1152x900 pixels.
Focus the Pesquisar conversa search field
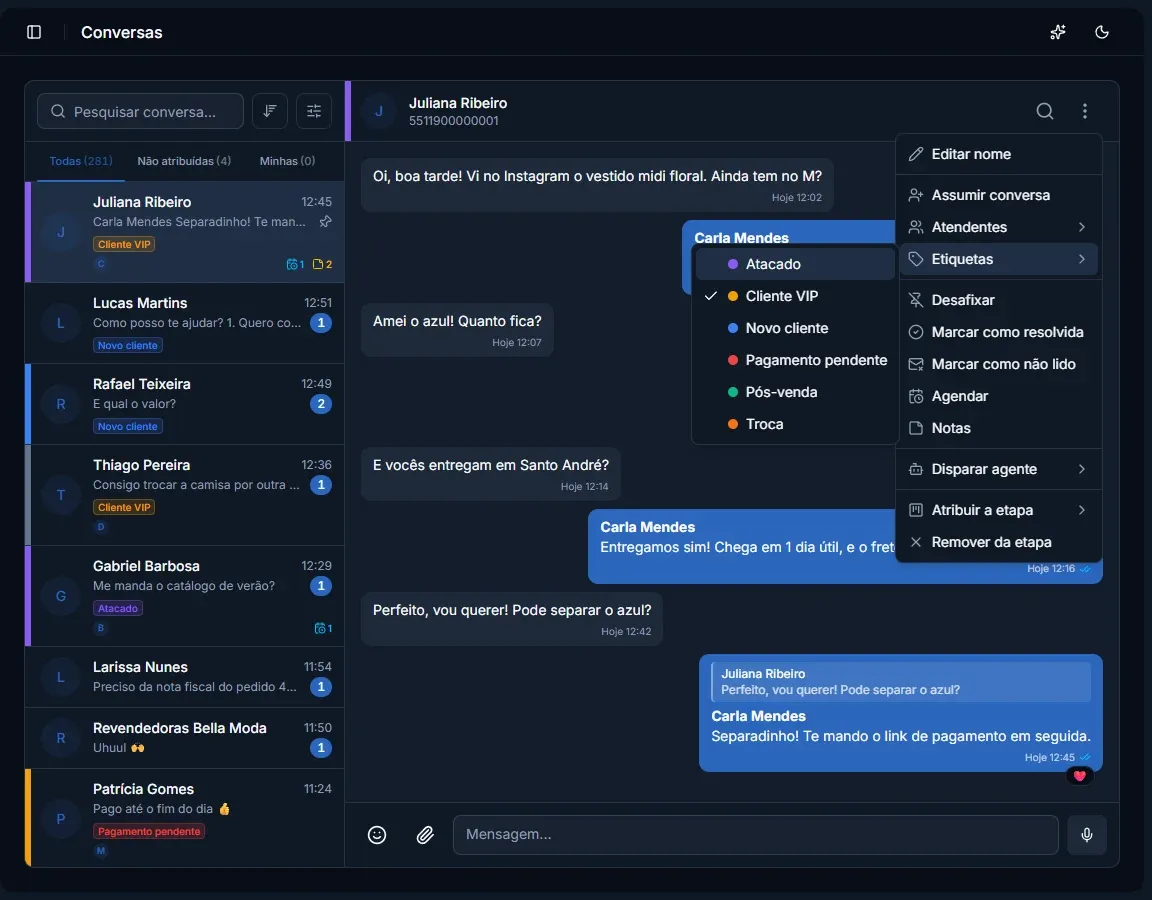(x=140, y=111)
